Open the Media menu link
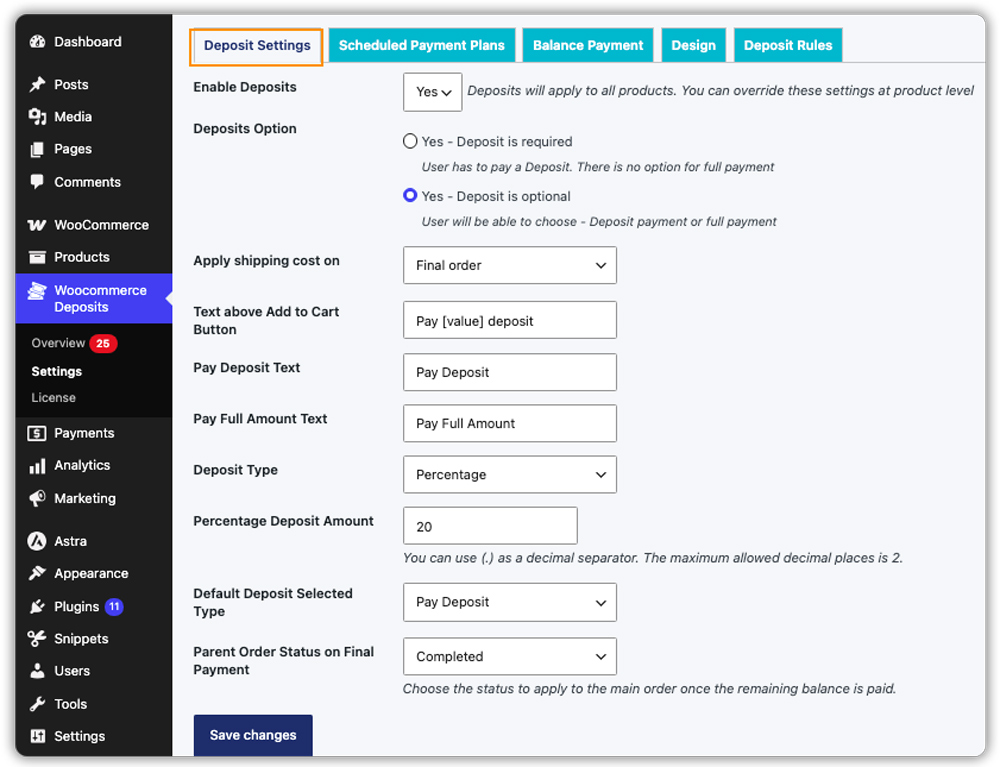 73,117
